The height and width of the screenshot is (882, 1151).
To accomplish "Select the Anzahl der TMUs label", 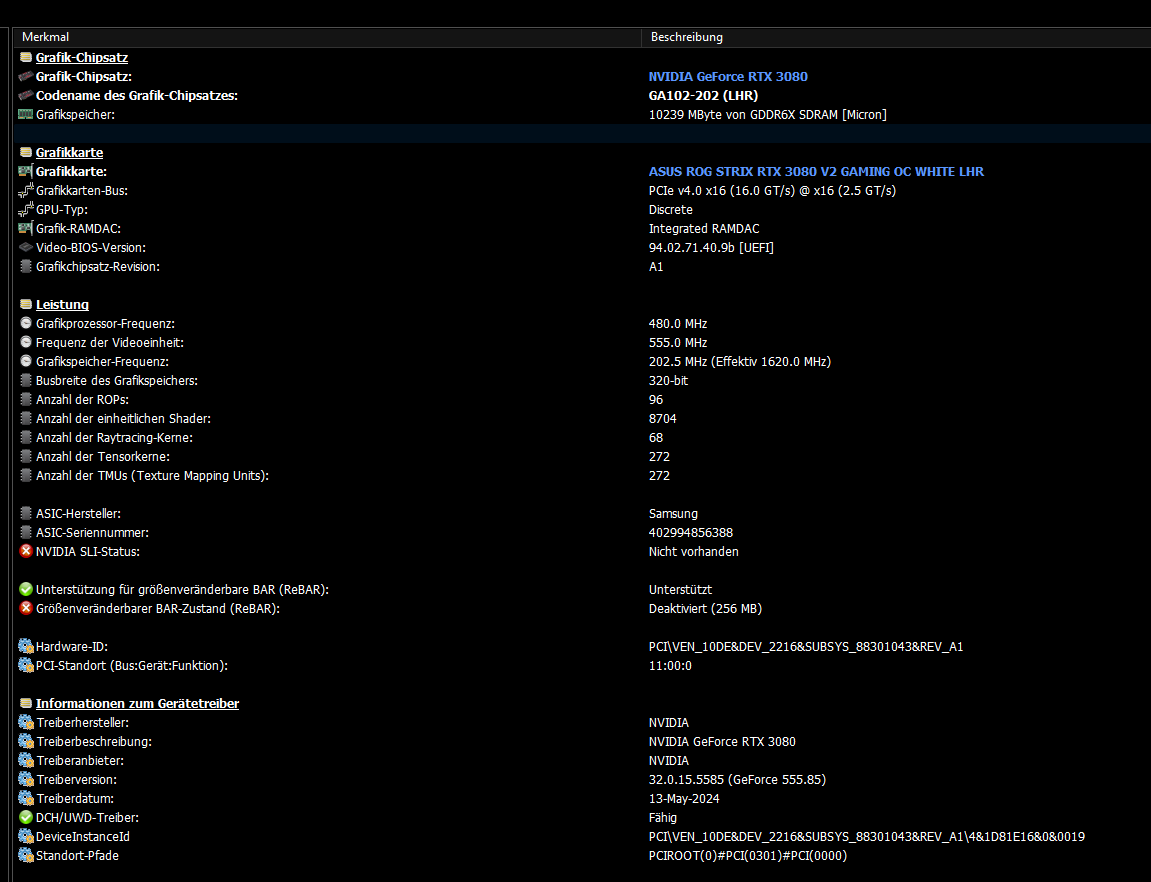I will [x=152, y=476].
